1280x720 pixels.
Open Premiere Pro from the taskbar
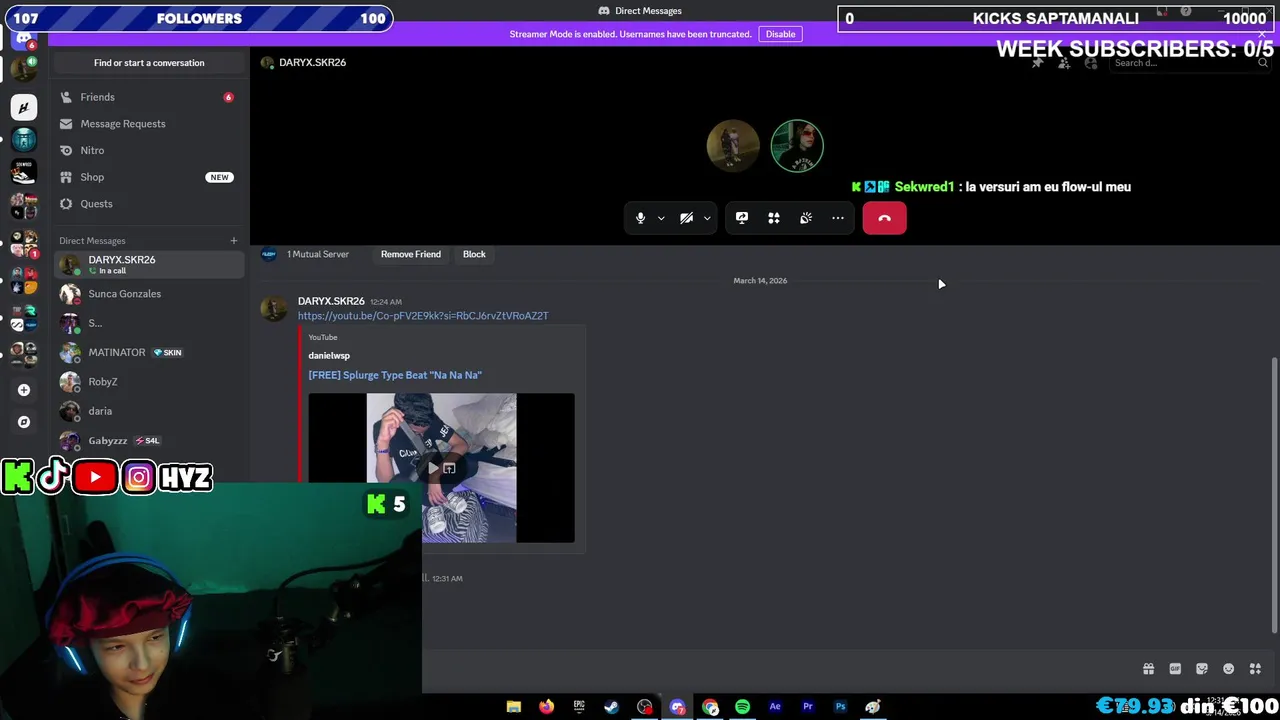808,707
